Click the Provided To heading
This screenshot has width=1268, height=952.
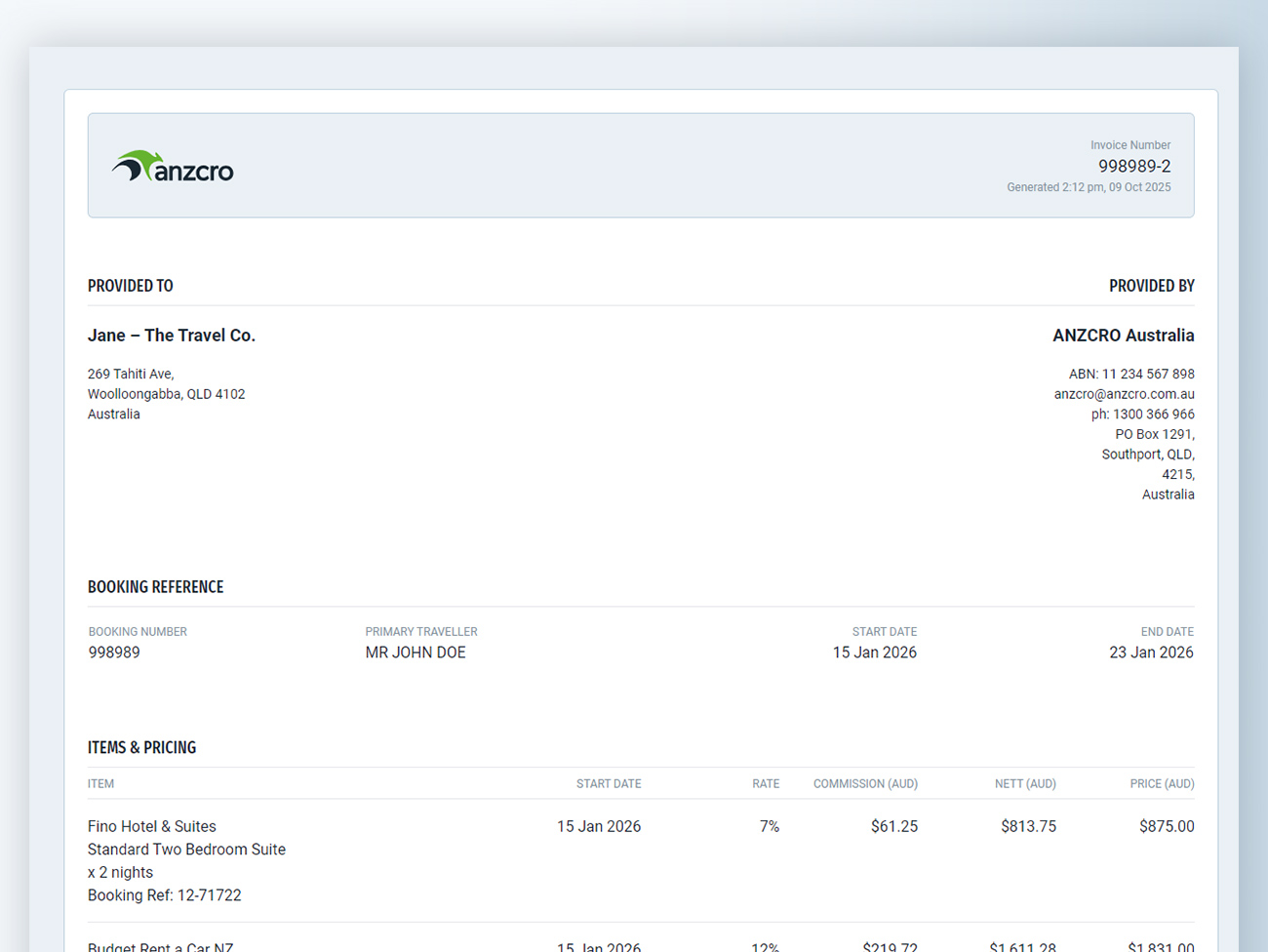(x=131, y=286)
